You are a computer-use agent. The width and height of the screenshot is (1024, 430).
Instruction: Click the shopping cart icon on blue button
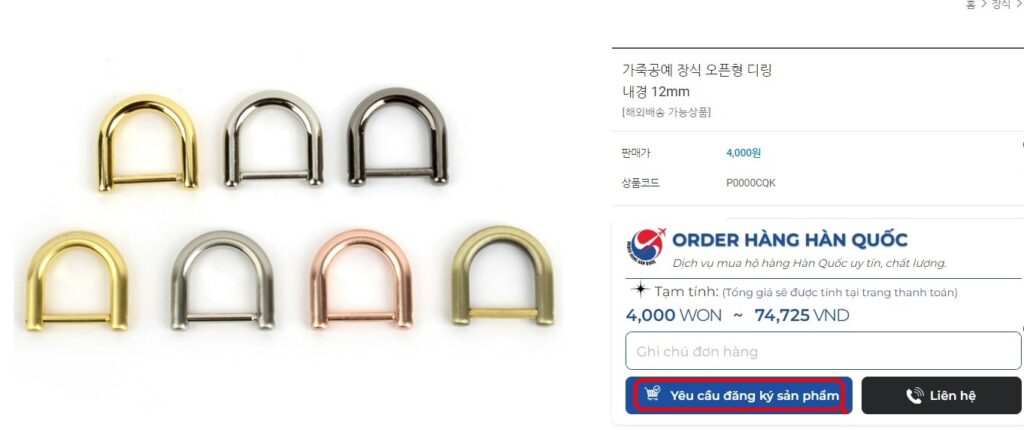click(x=652, y=393)
